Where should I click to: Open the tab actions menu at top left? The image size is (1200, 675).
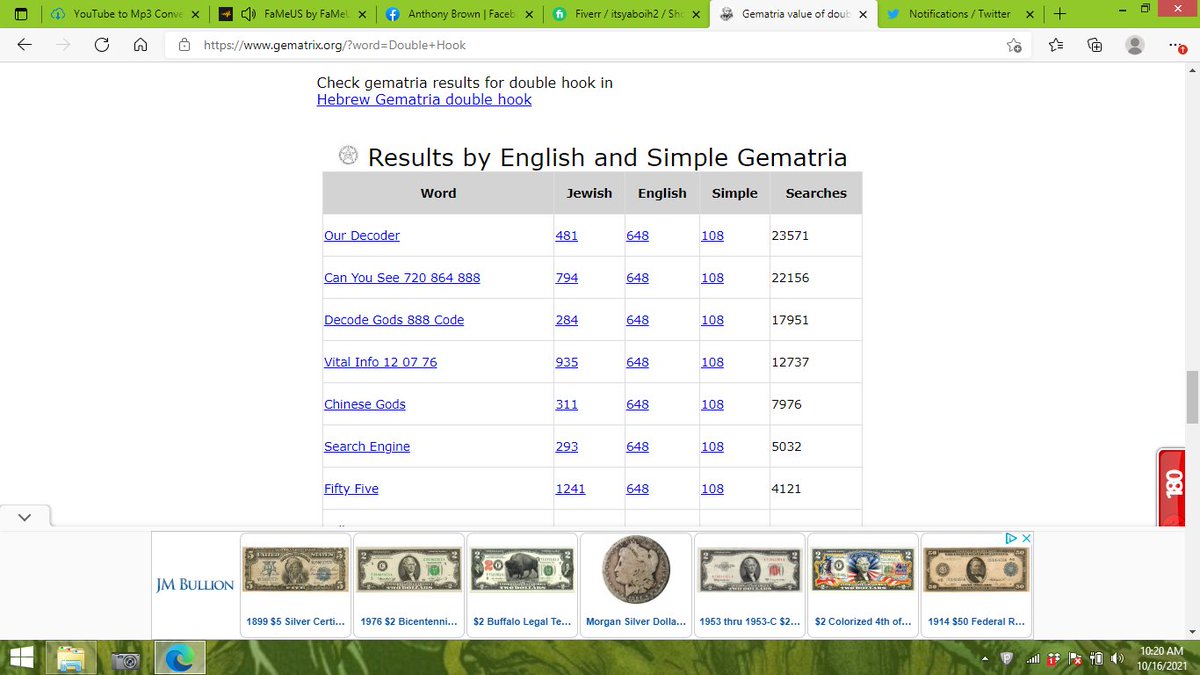(20, 14)
